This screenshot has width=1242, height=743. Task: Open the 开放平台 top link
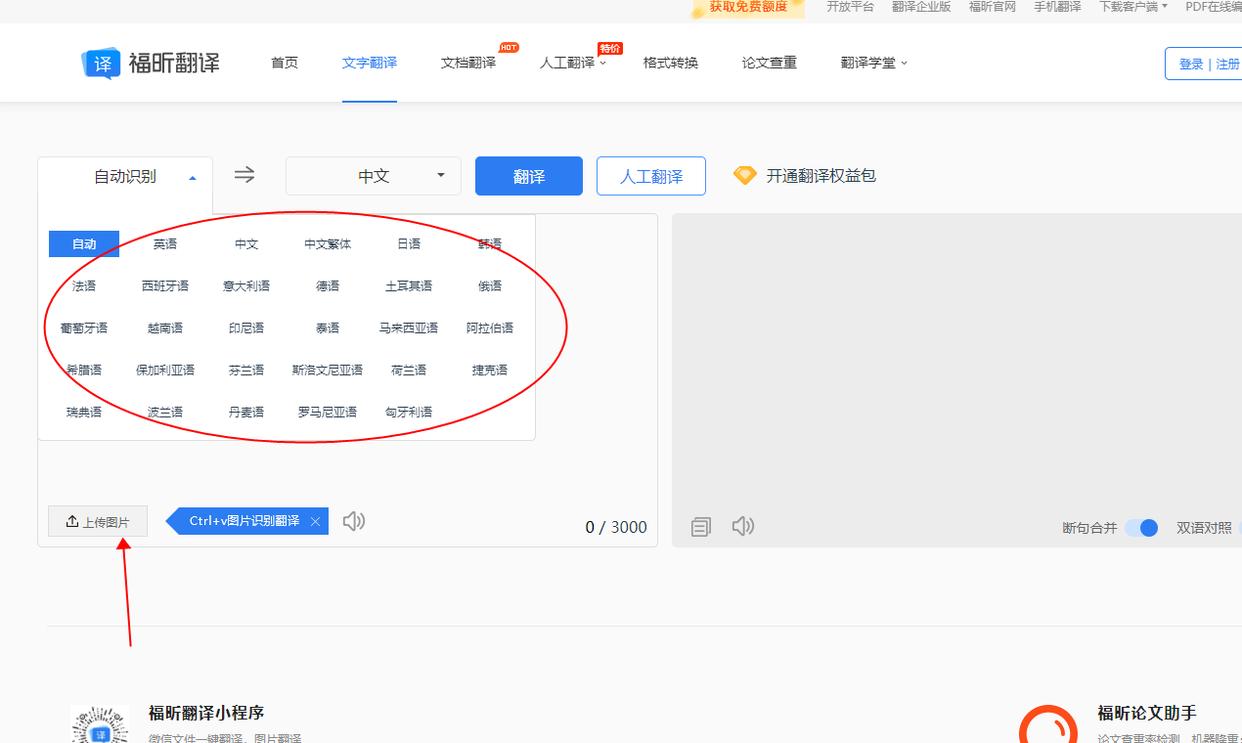click(x=850, y=7)
